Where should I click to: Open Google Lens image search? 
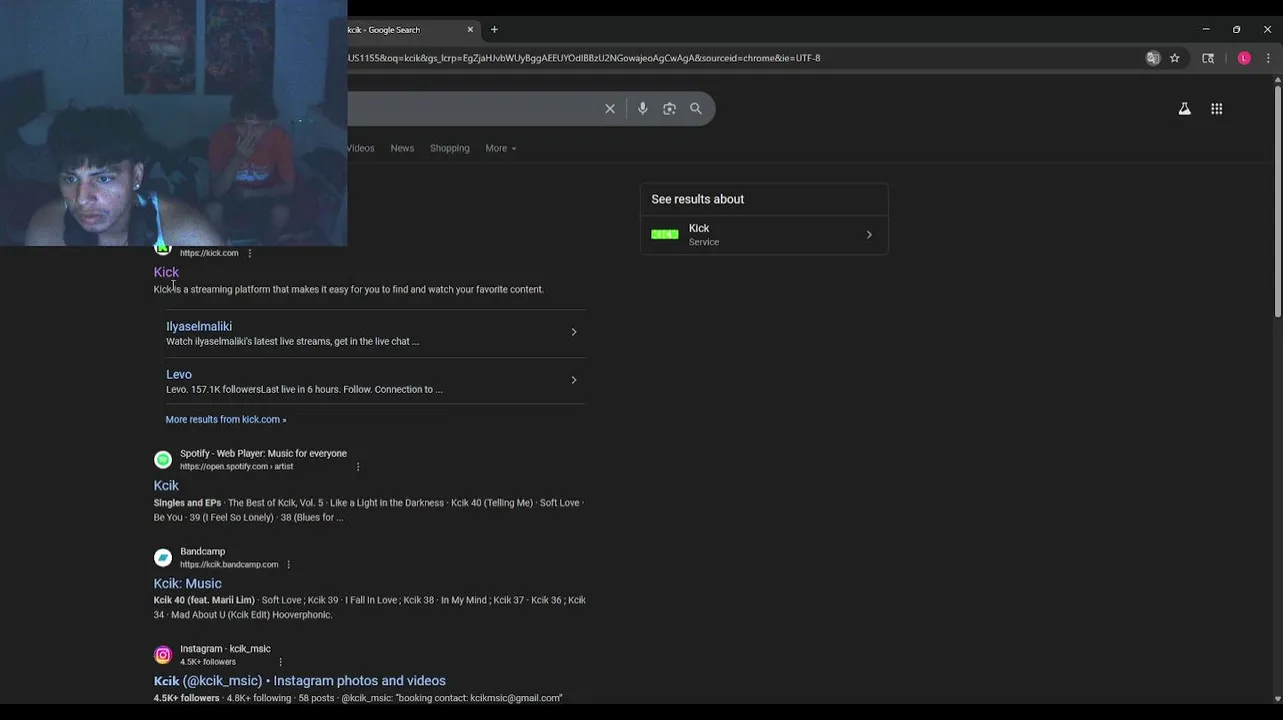tap(669, 109)
